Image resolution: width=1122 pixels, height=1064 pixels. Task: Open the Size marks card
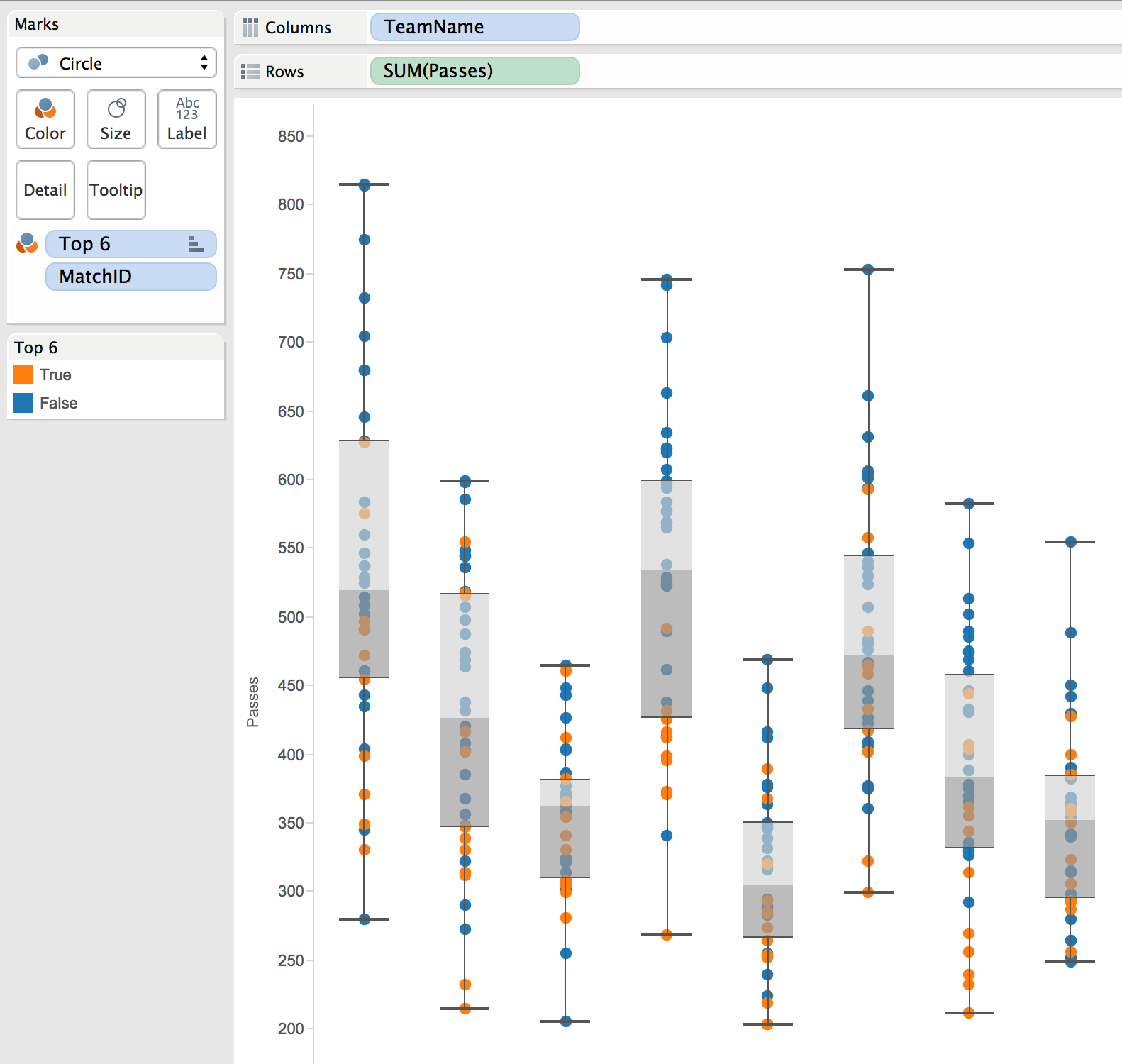click(116, 119)
